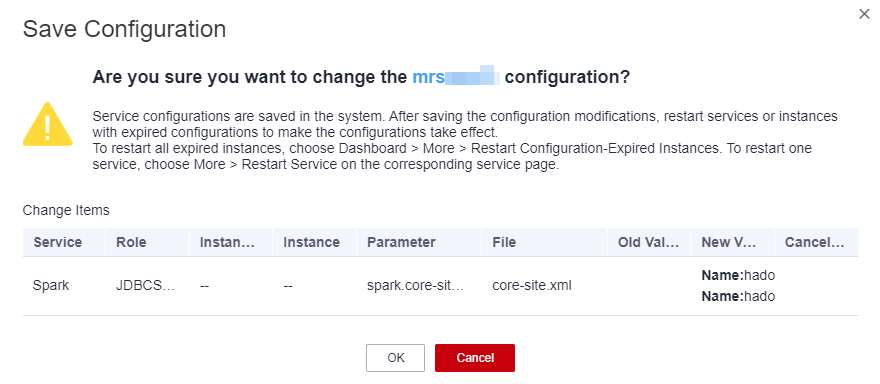Click the Instance column header
The width and height of the screenshot is (880, 384).
[311, 242]
